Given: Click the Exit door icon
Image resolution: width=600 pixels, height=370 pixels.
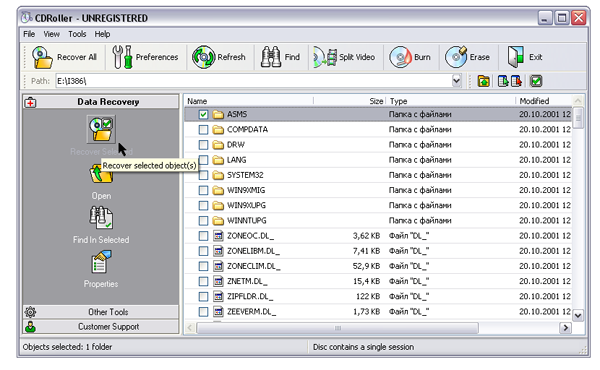Looking at the screenshot, I should coord(515,57).
